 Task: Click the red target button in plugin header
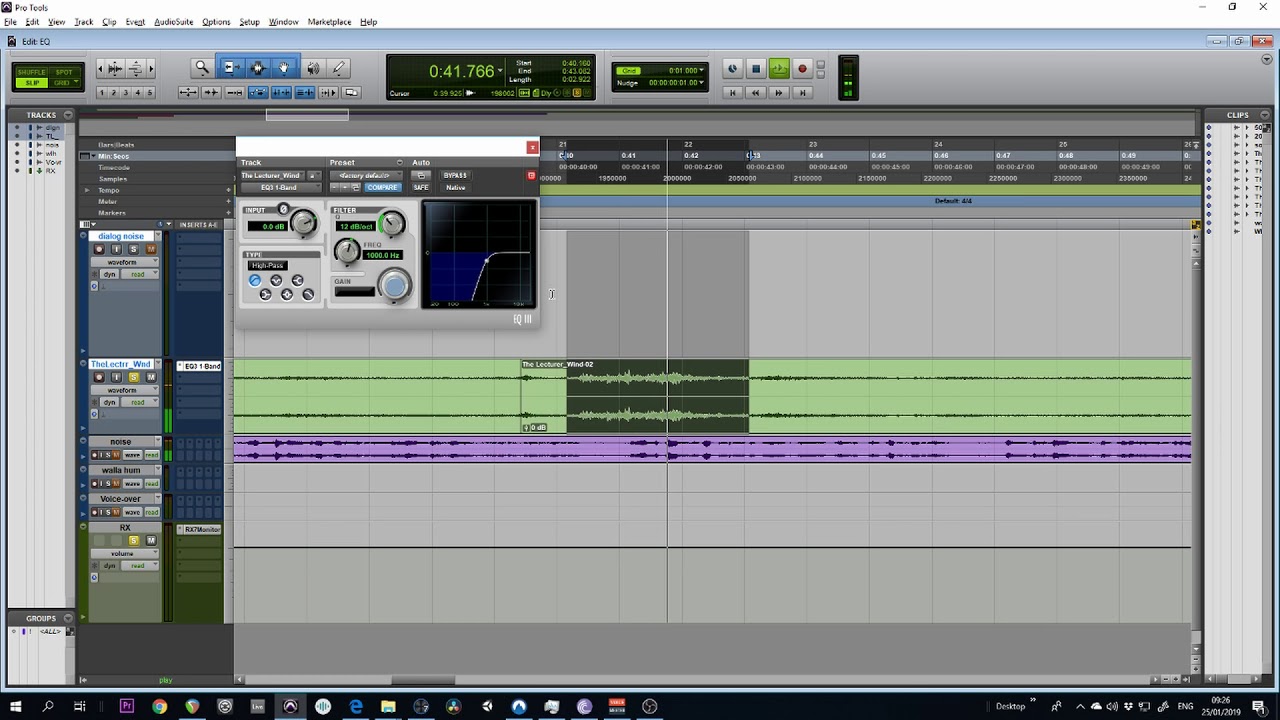(531, 175)
